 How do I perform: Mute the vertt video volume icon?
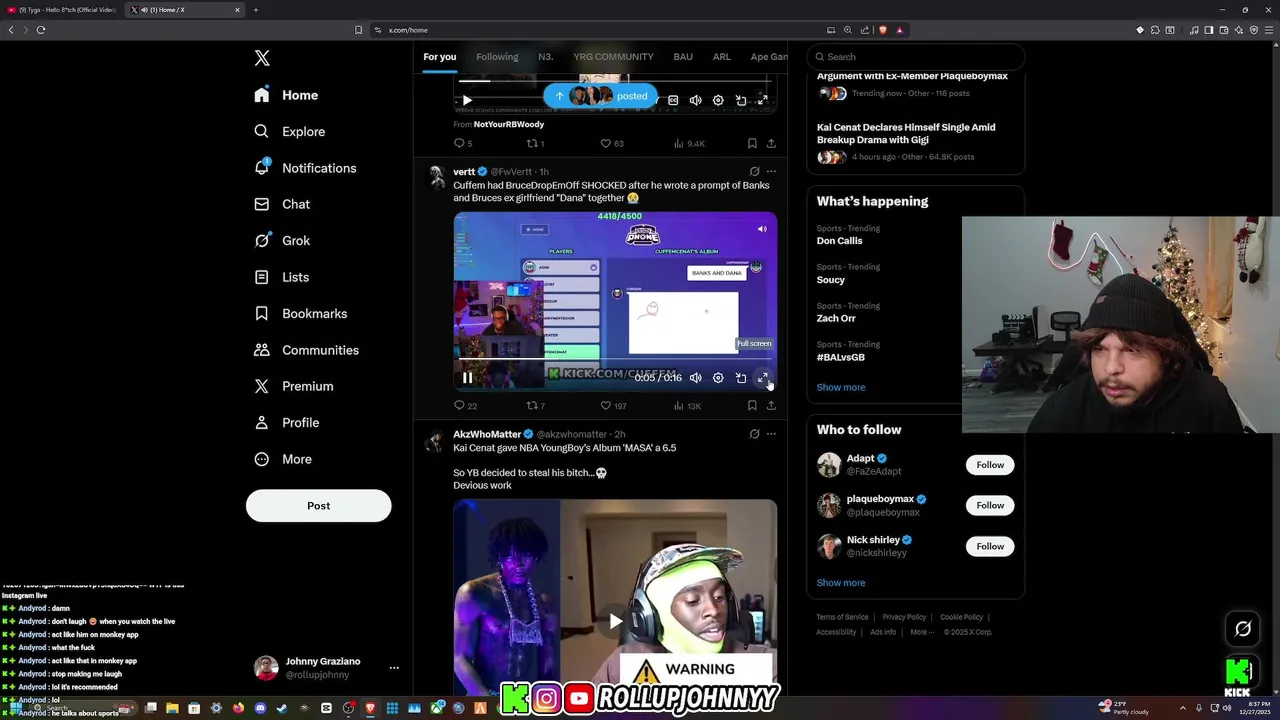[x=696, y=378]
